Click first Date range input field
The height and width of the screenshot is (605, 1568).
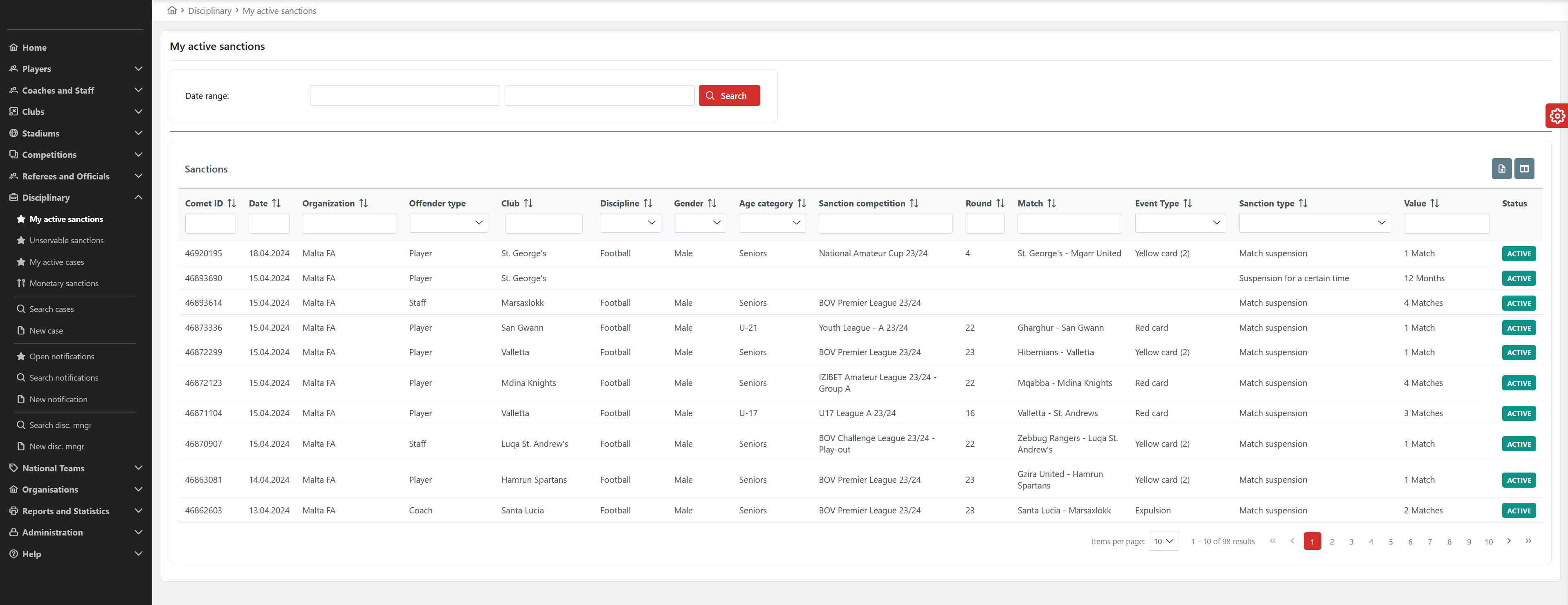tap(404, 96)
